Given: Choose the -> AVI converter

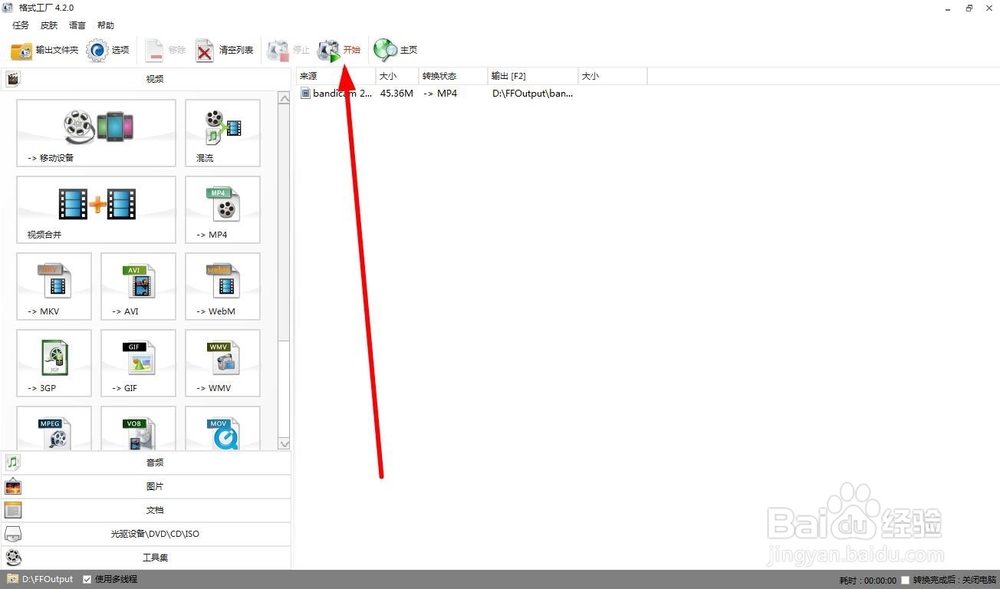Looking at the screenshot, I should 138,286.
